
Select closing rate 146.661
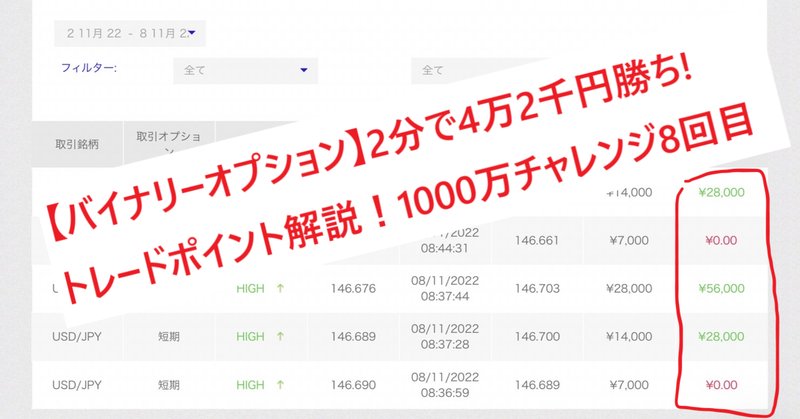537,240
